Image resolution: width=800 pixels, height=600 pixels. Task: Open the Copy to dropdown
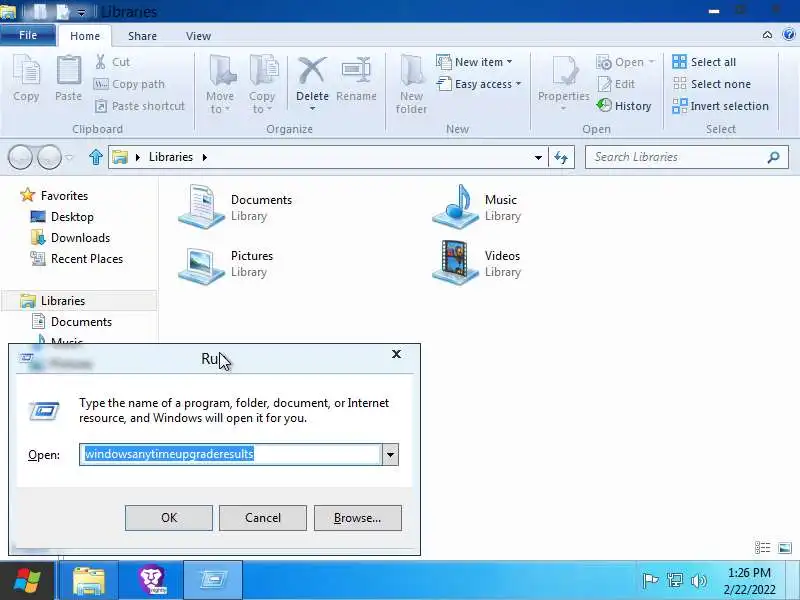[262, 85]
